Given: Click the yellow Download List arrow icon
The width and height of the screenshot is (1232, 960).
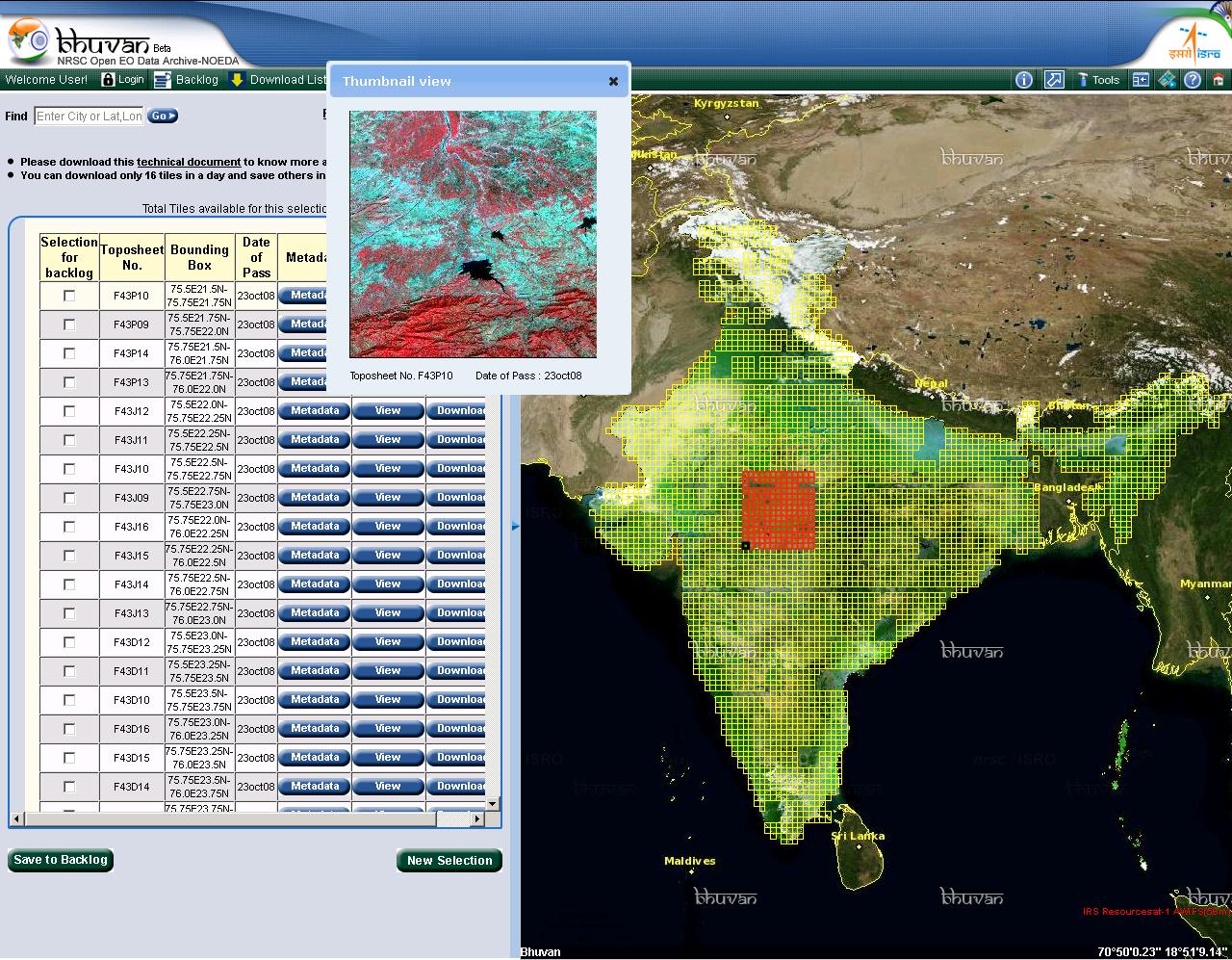Looking at the screenshot, I should tap(237, 80).
